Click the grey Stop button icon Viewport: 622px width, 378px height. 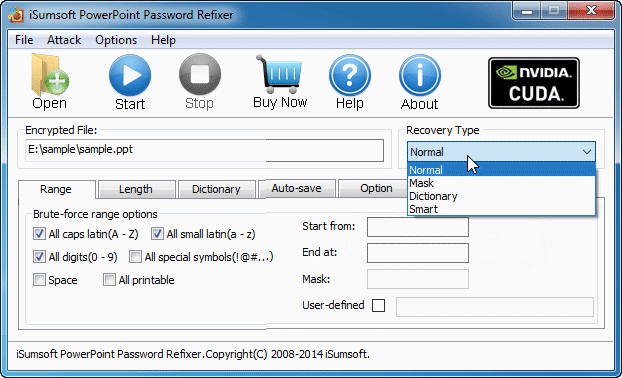tap(200, 75)
